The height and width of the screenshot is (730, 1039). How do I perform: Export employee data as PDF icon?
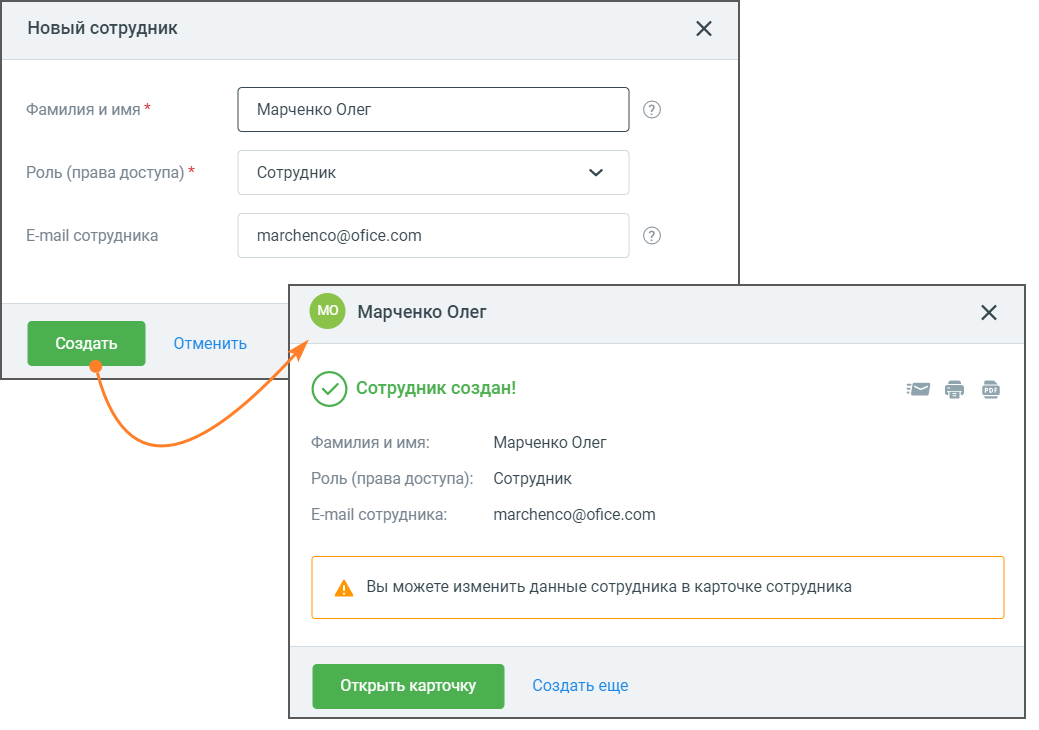[x=991, y=389]
